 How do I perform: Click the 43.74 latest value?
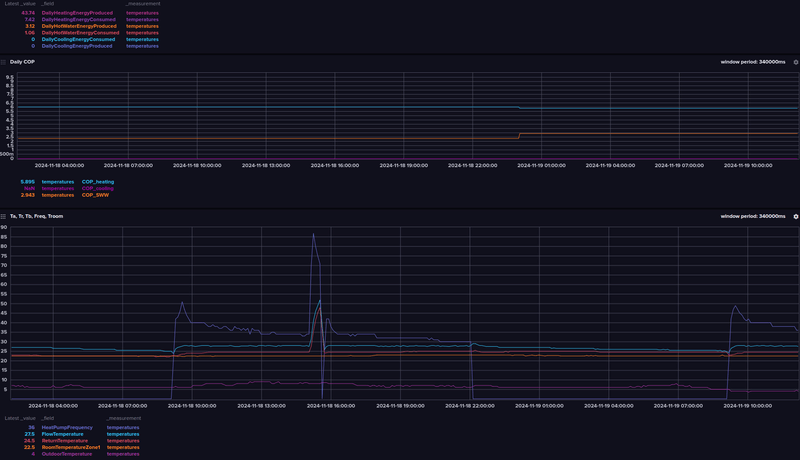coord(28,13)
